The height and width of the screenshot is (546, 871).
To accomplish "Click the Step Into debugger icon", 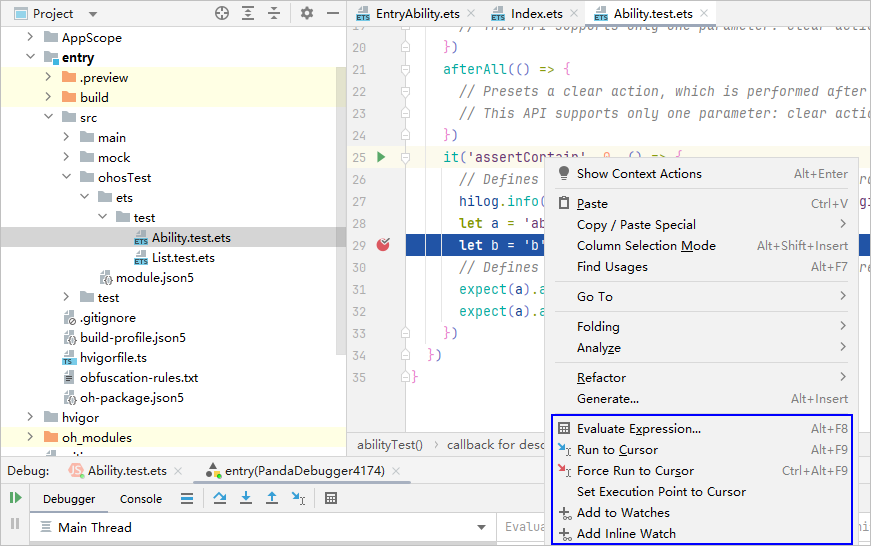I will click(x=246, y=498).
